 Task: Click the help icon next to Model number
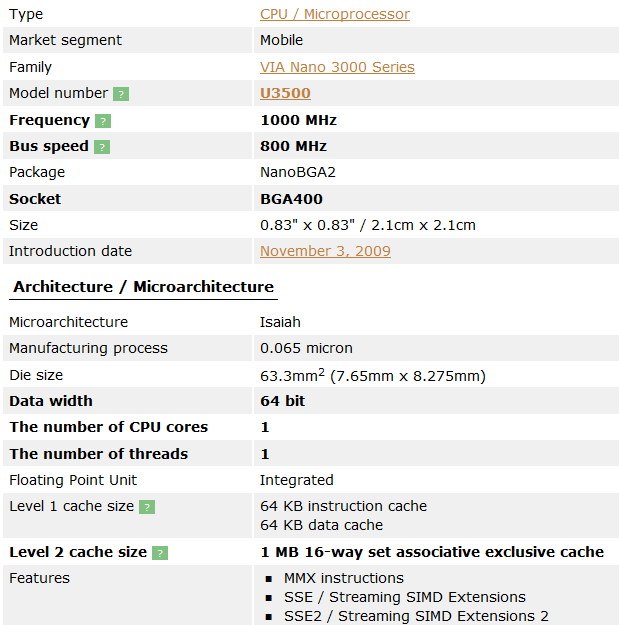tap(121, 94)
